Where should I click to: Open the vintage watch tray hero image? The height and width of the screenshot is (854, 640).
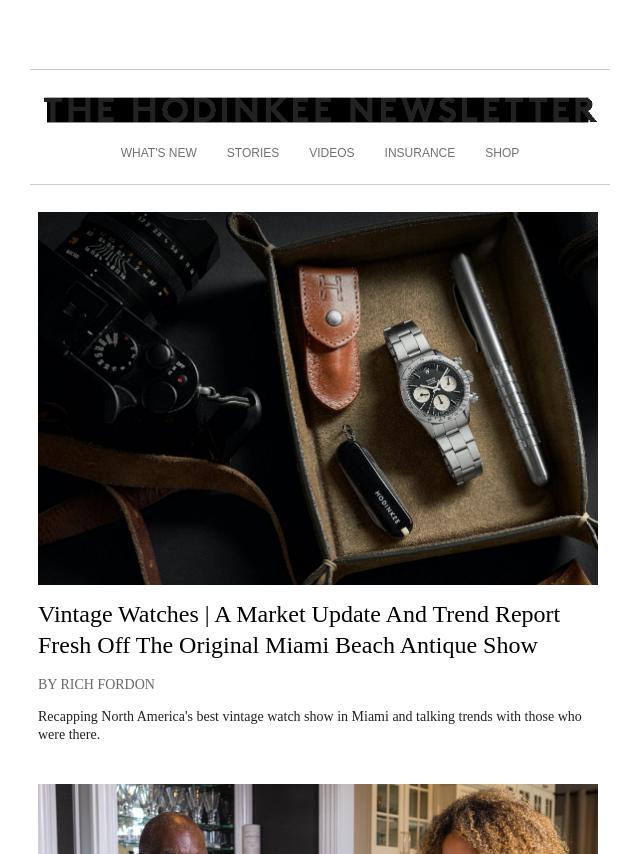pos(318,398)
